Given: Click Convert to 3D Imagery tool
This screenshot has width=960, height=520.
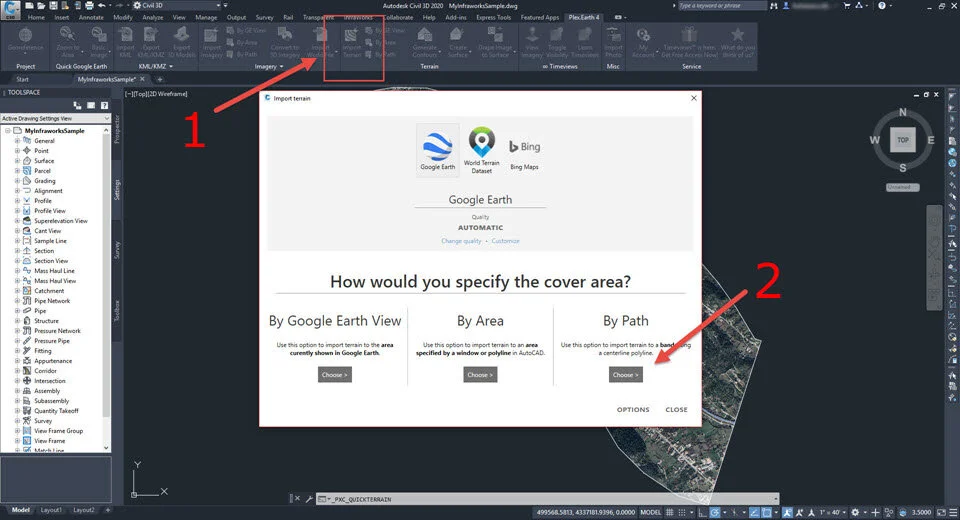Looking at the screenshot, I should (x=285, y=42).
